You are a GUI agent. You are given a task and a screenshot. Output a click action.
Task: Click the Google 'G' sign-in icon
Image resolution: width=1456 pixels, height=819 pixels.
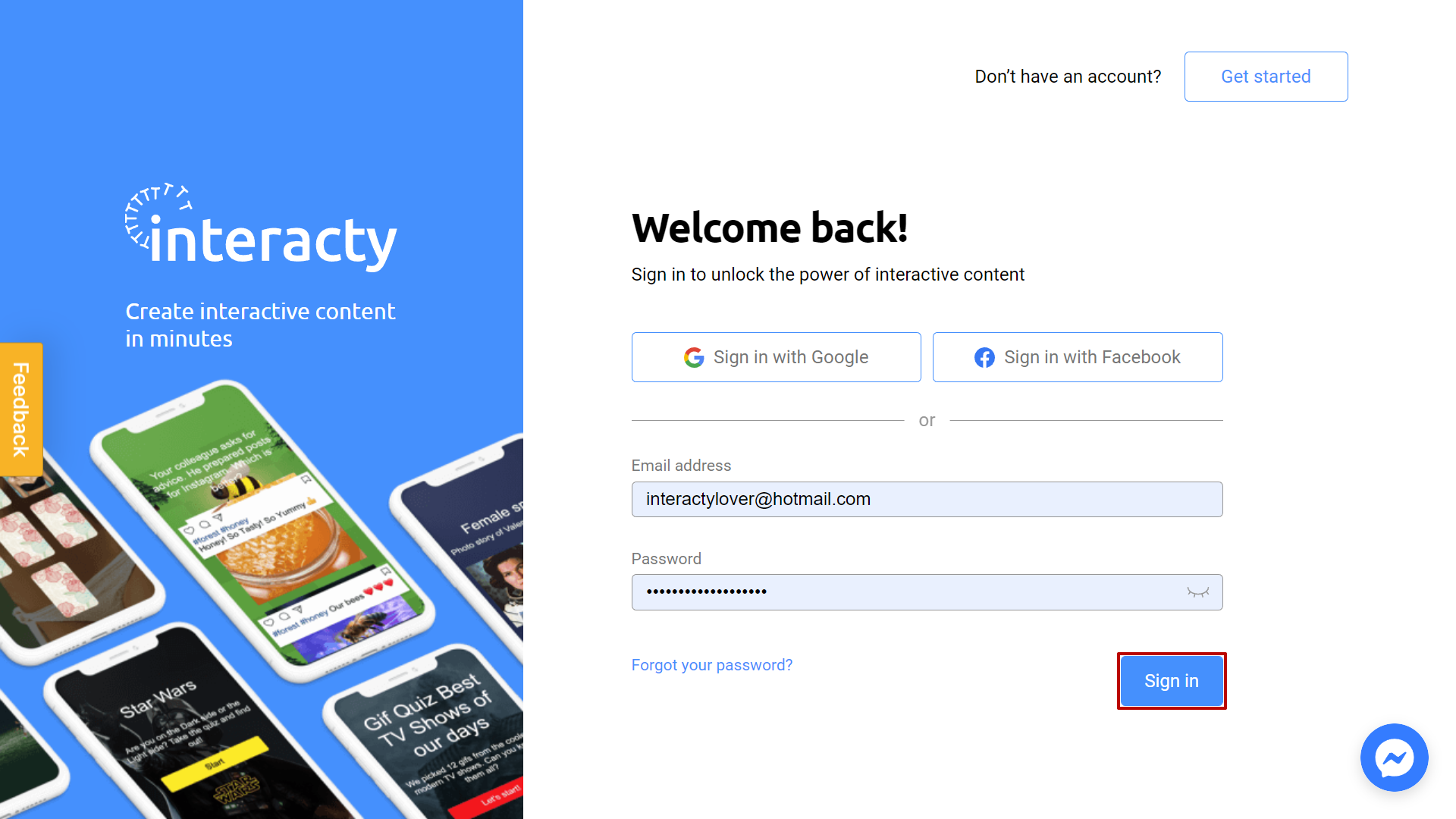tap(695, 357)
